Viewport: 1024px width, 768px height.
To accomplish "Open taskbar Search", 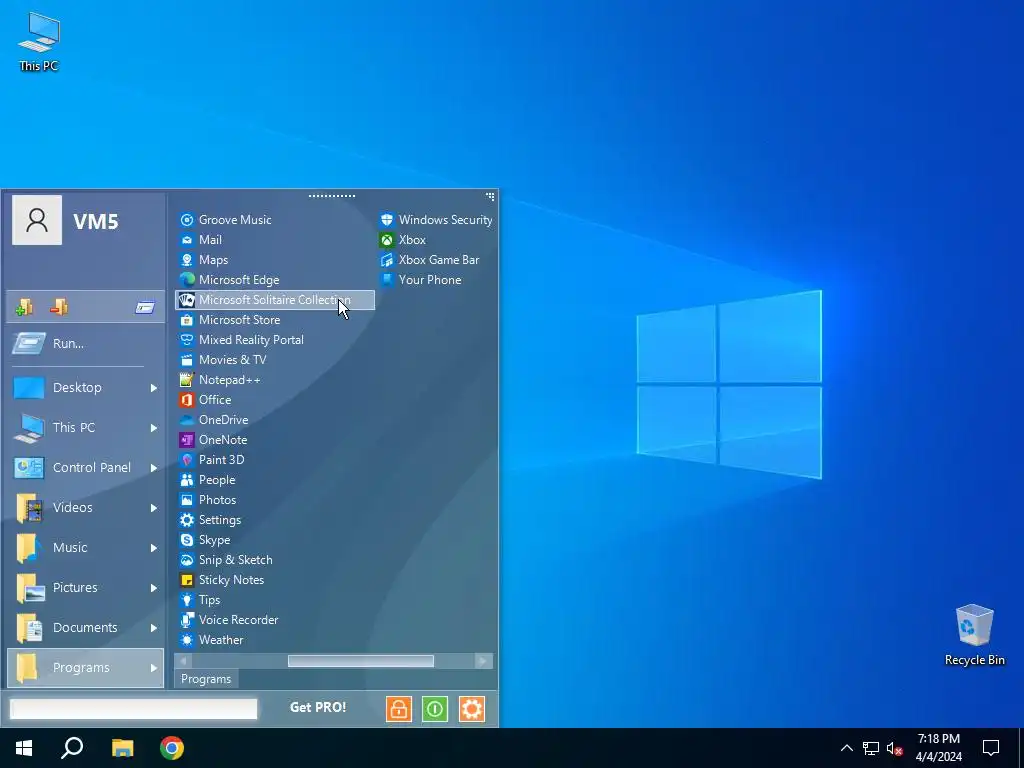I will pyautogui.click(x=72, y=748).
